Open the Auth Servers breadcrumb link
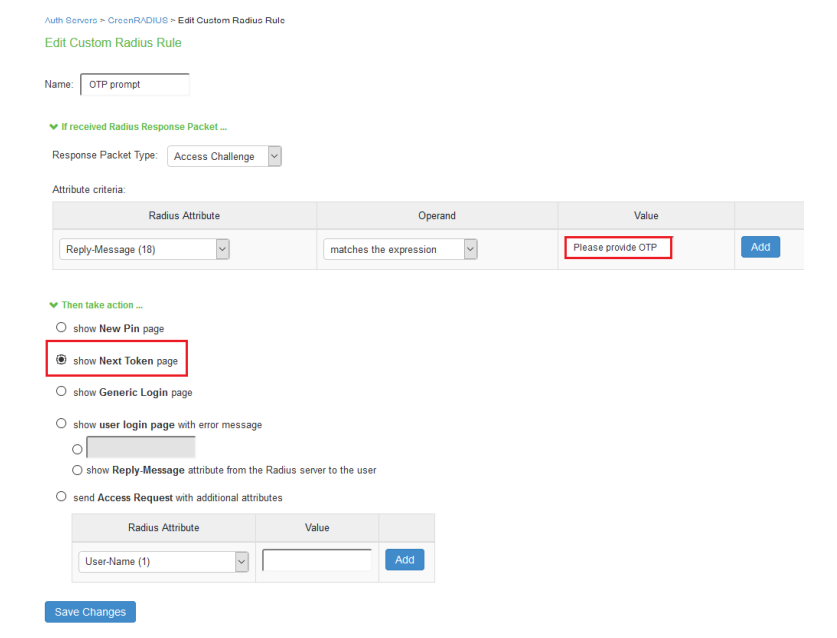Viewport: 837px width, 638px height. (68, 21)
